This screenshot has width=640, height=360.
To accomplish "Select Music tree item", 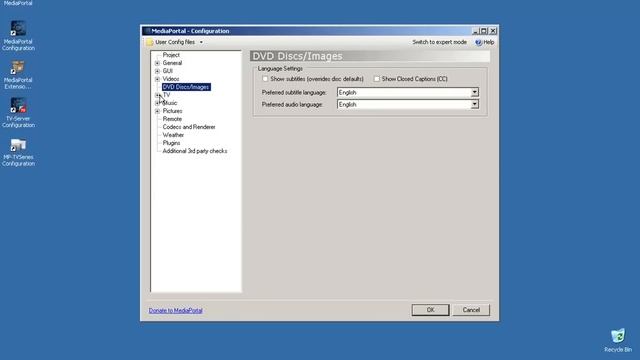I will click(x=170, y=103).
